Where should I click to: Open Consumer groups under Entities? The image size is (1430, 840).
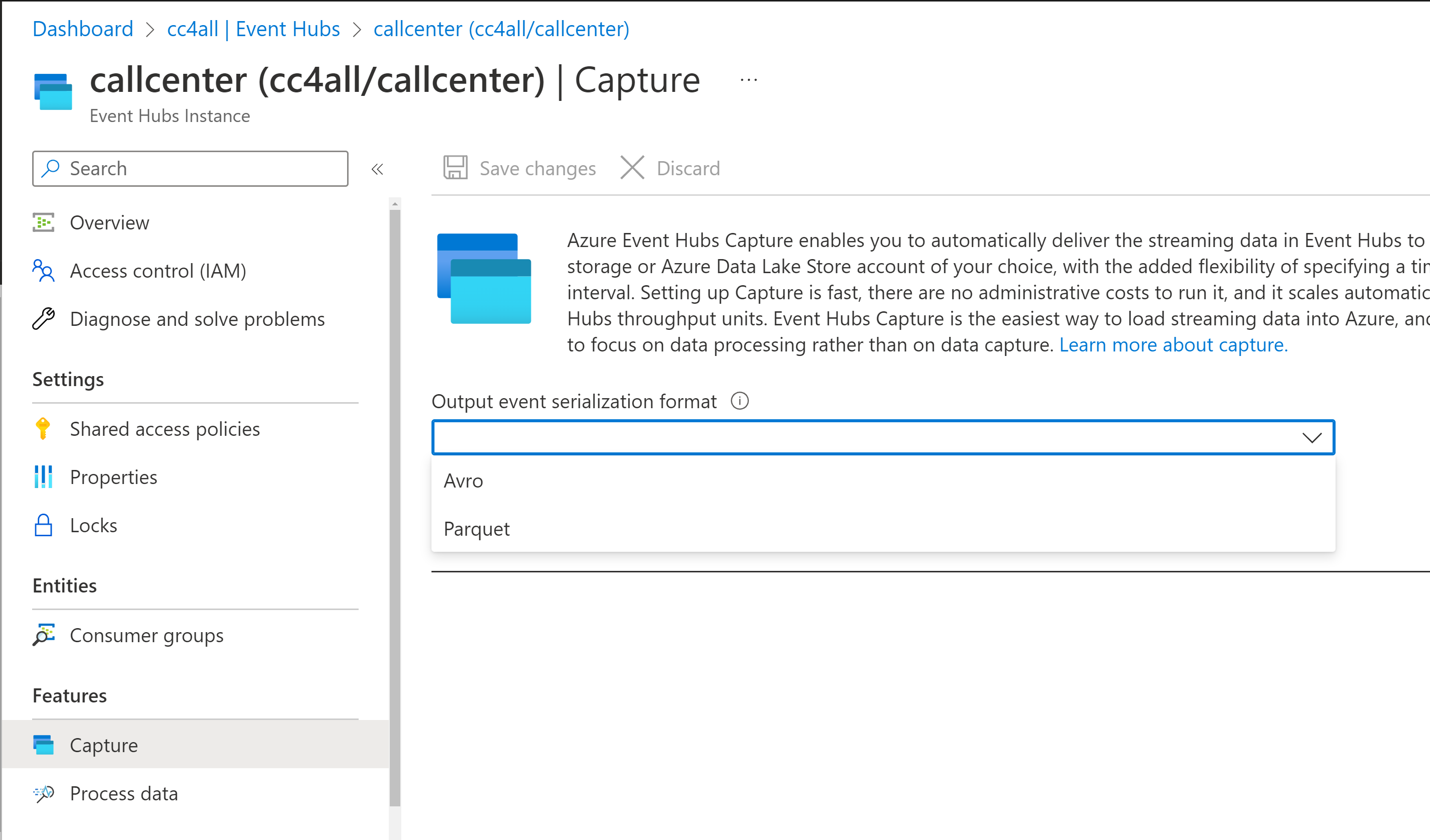pos(146,635)
